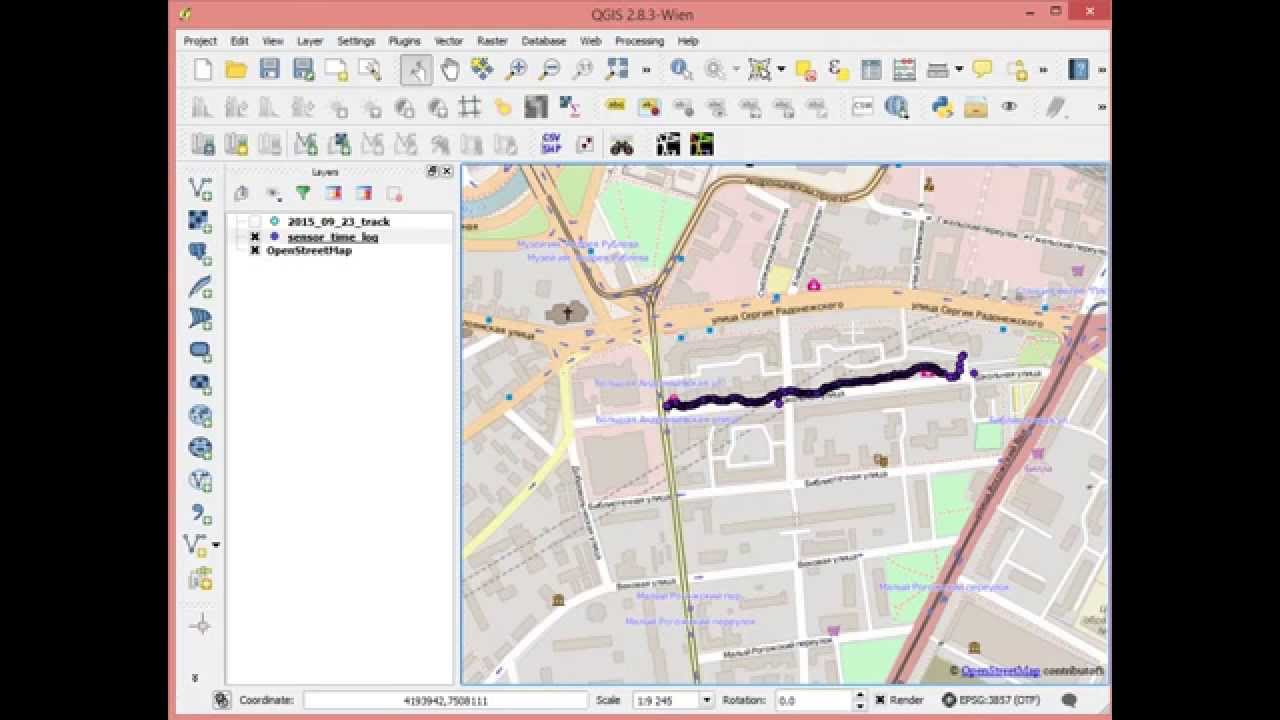Click the Save As floppy icon

tap(303, 69)
